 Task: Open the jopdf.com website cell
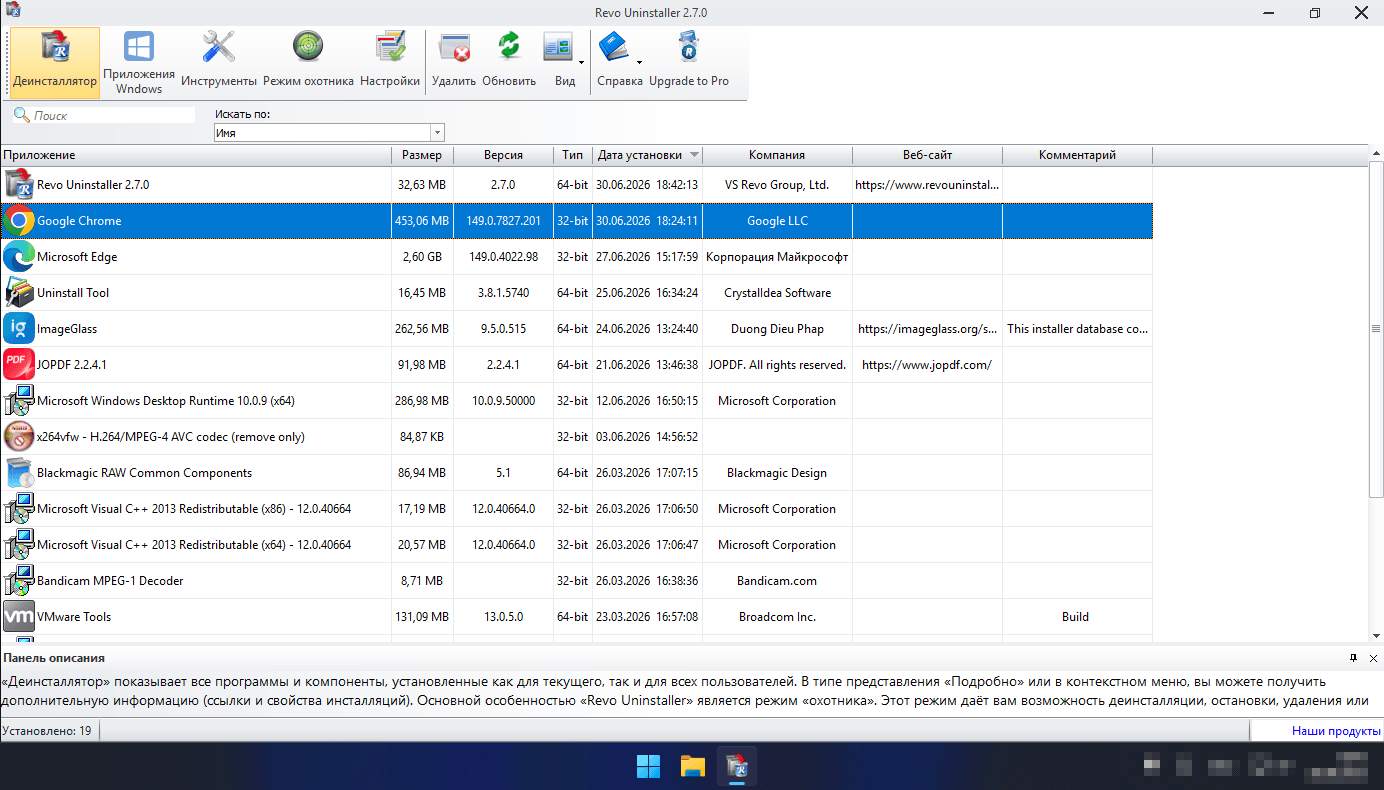click(927, 365)
